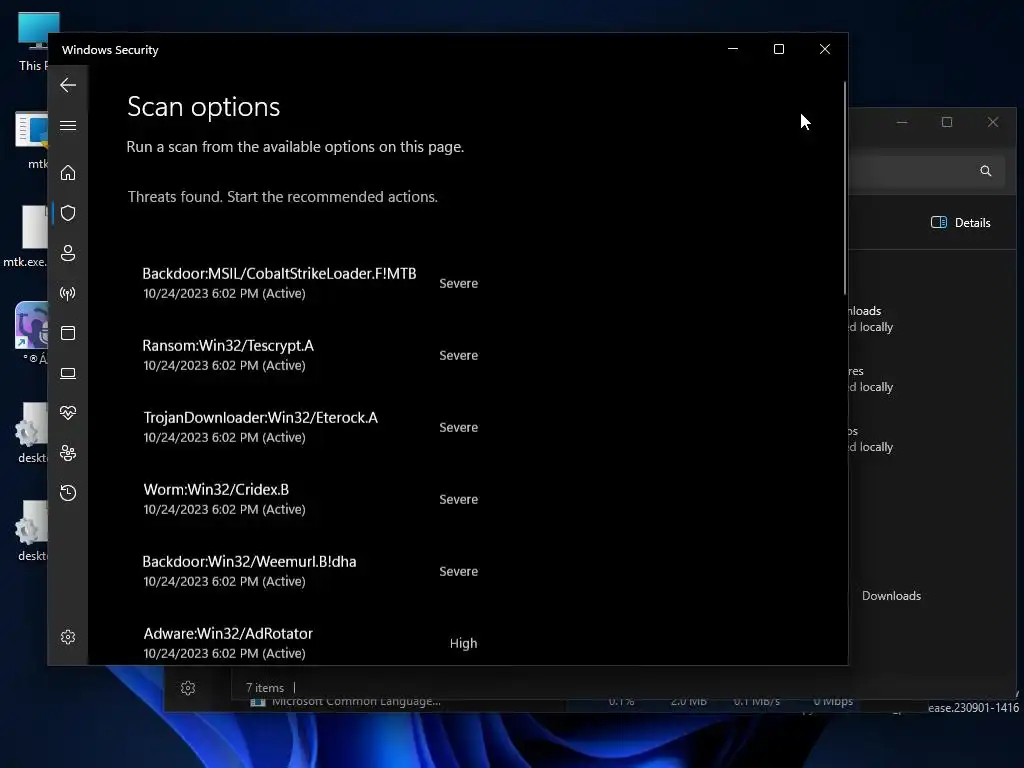Image resolution: width=1024 pixels, height=768 pixels.
Task: Open the Home section in Windows Security
Action: [x=68, y=172]
